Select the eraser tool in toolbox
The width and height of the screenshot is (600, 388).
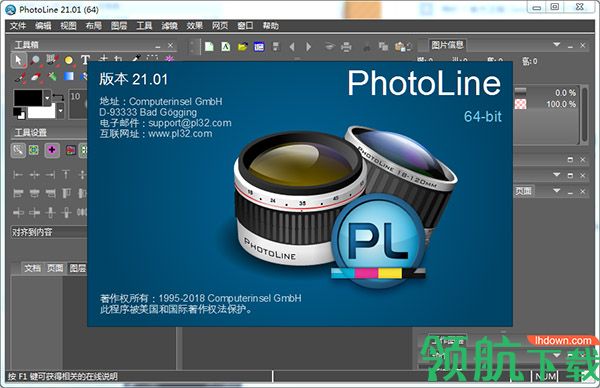36,77
